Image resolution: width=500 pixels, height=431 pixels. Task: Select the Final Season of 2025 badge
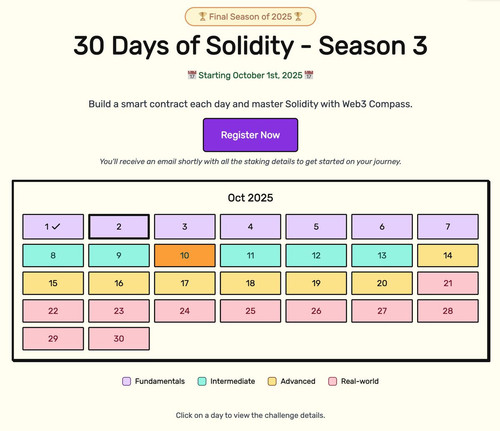[x=250, y=17]
